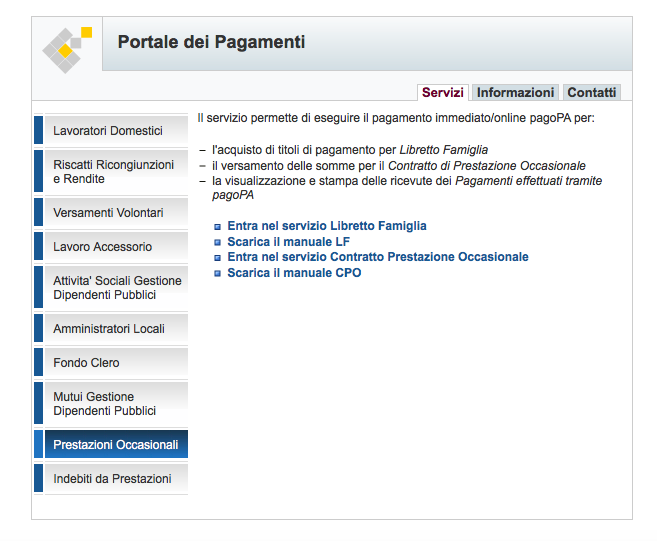Open the Contatti tab
The height and width of the screenshot is (541, 657).
coord(592,92)
